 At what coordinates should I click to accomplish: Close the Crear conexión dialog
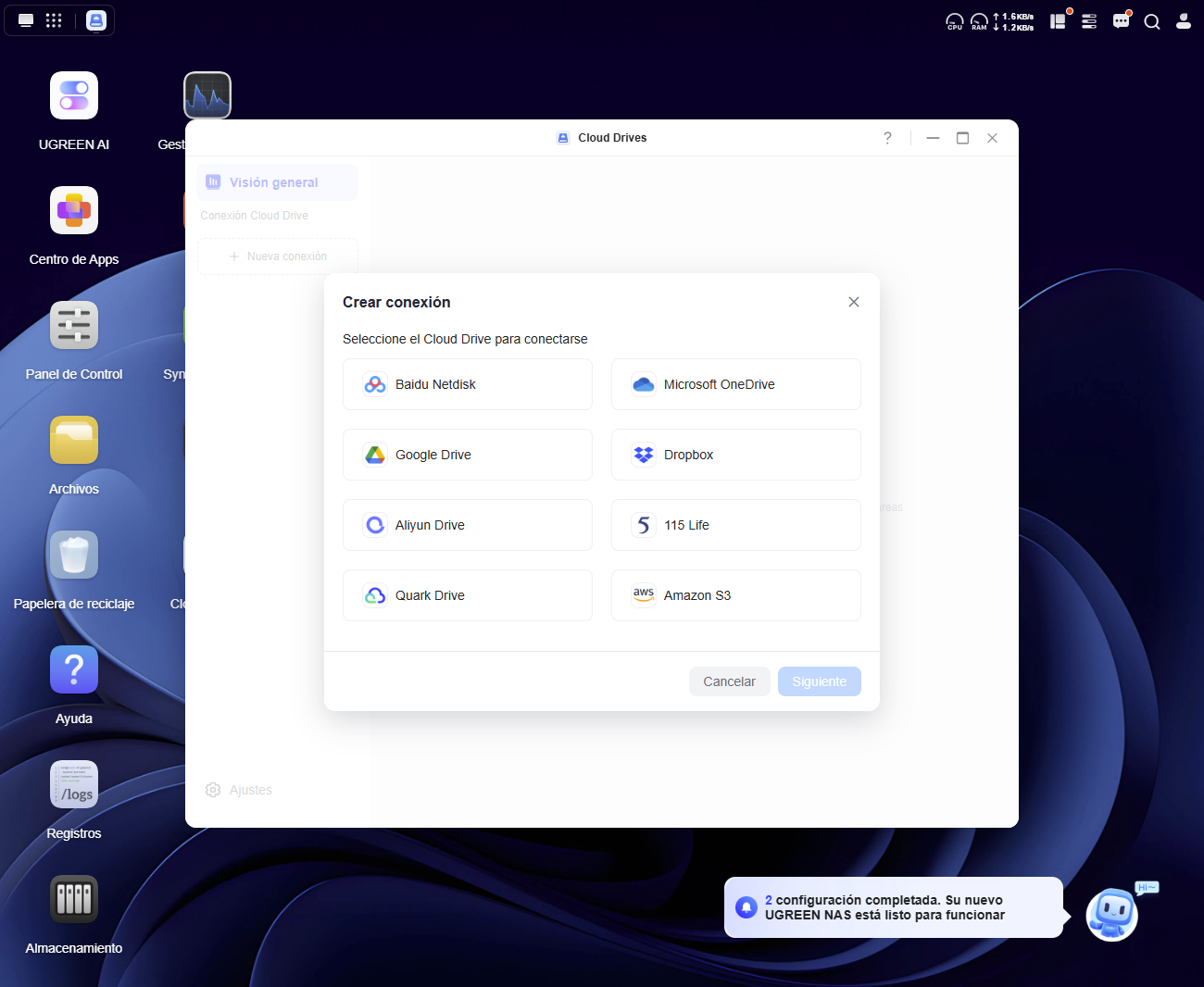[x=854, y=302]
